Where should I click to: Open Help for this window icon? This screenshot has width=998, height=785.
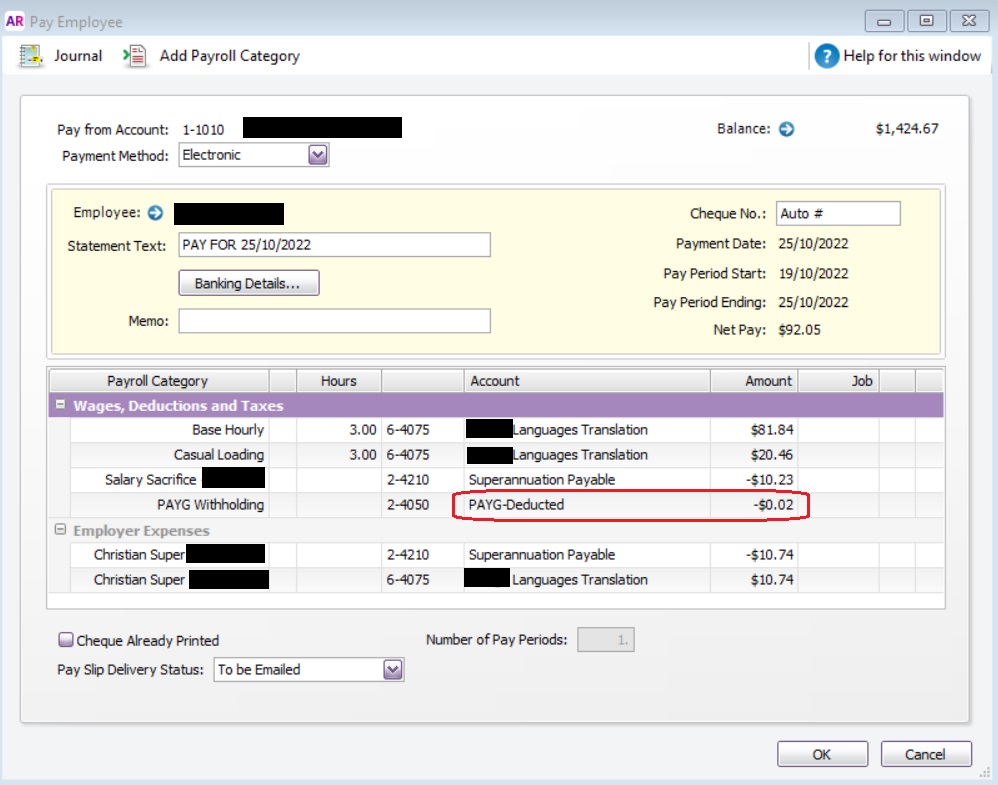(826, 56)
